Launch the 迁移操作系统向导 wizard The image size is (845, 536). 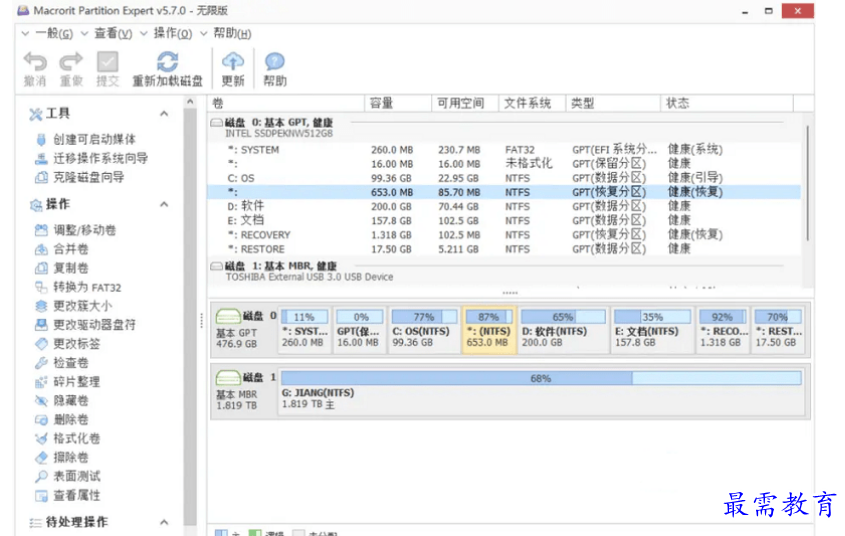pos(100,158)
